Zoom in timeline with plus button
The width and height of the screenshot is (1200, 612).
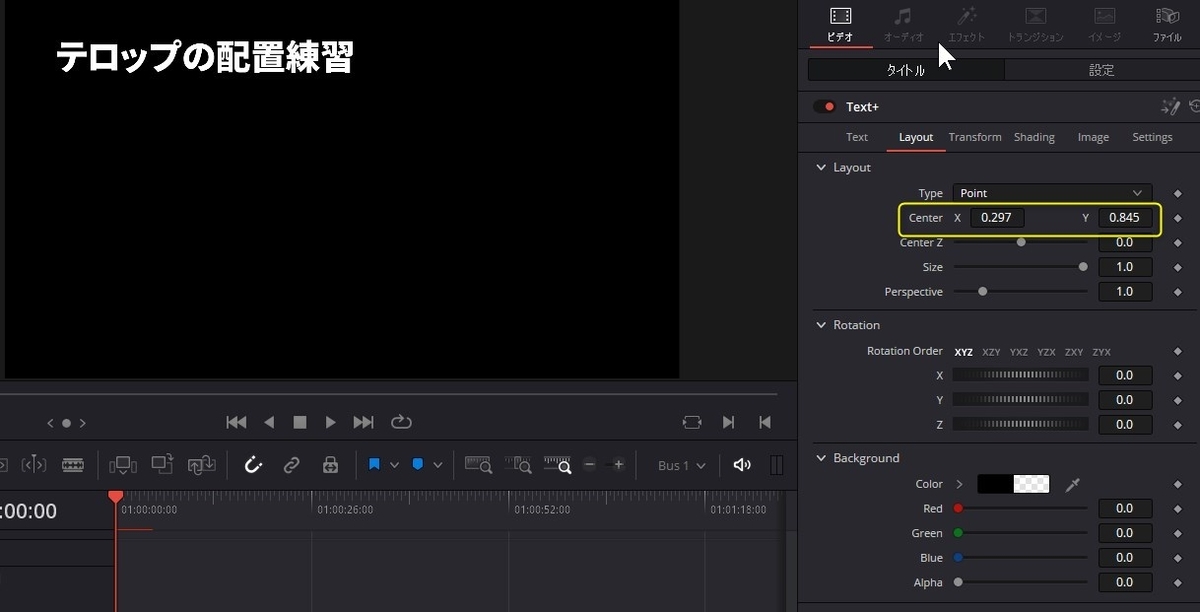pos(619,465)
